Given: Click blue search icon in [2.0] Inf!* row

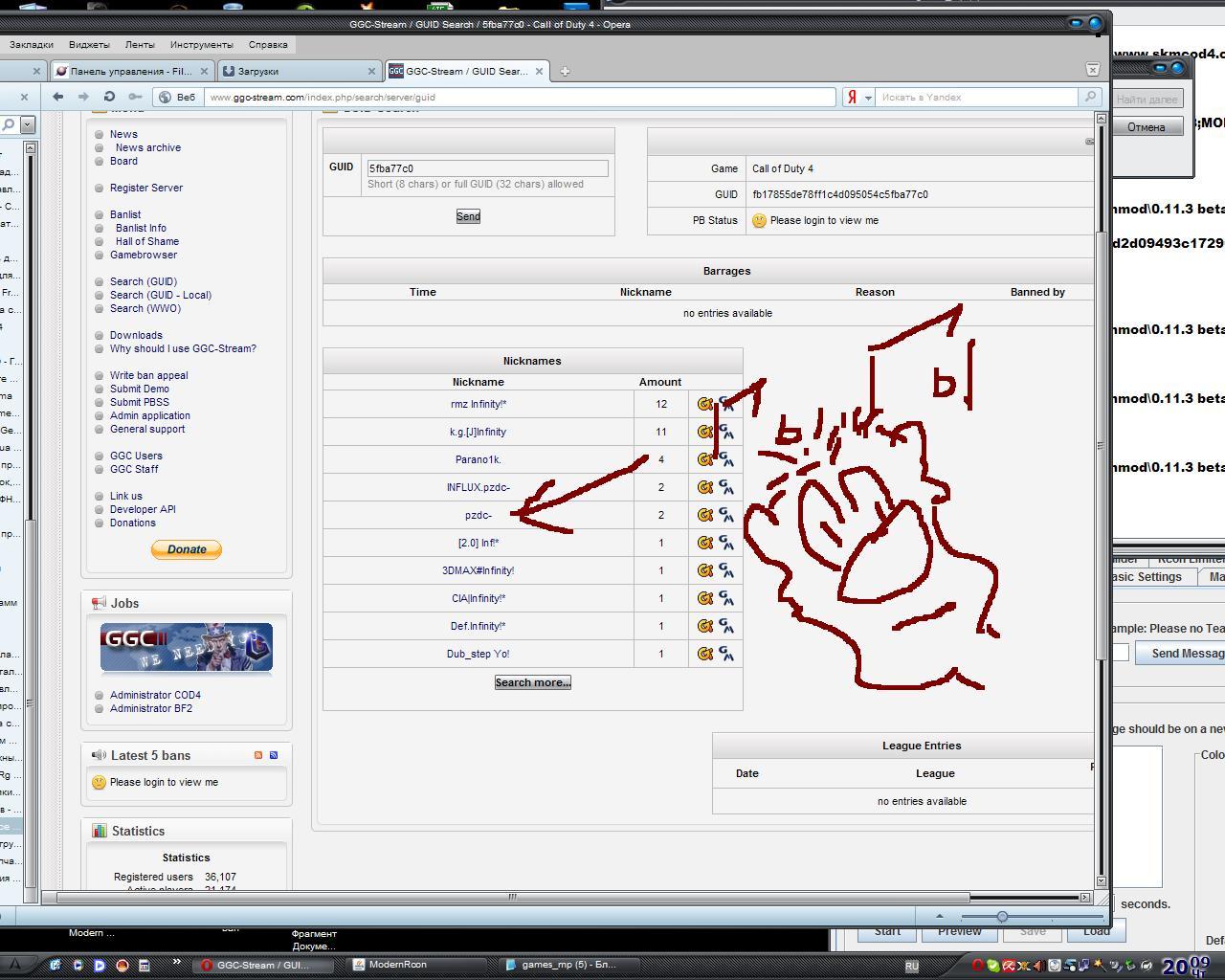Looking at the screenshot, I should click(x=726, y=543).
